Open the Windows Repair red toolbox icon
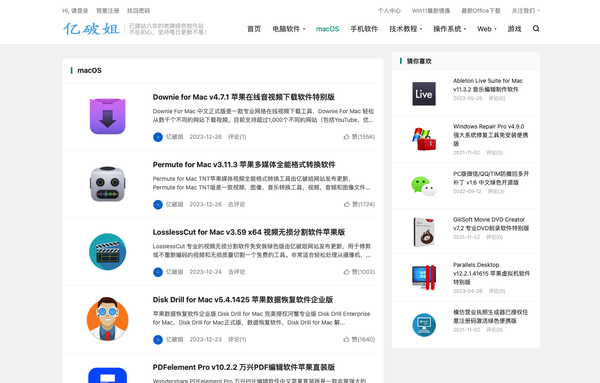The width and height of the screenshot is (600, 383). click(x=424, y=139)
